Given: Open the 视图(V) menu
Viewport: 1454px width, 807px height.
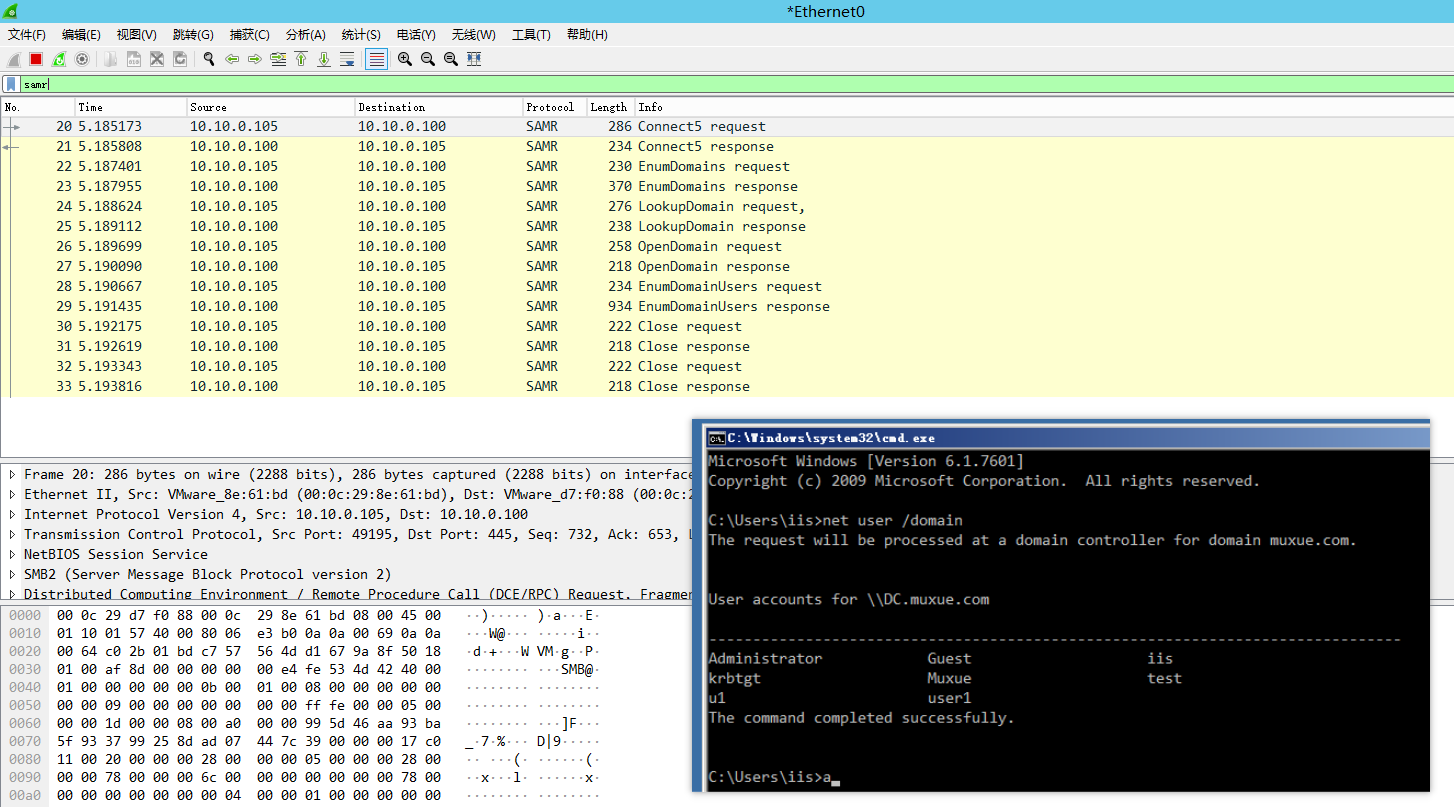Looking at the screenshot, I should click(x=136, y=35).
